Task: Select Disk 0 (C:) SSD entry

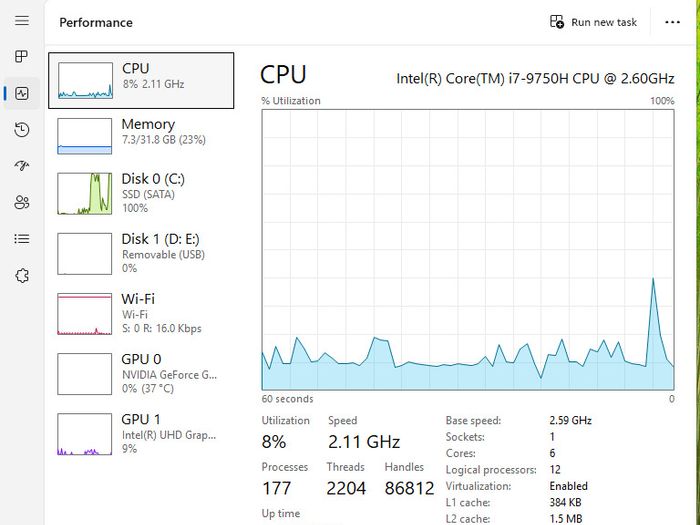Action: 141,193
